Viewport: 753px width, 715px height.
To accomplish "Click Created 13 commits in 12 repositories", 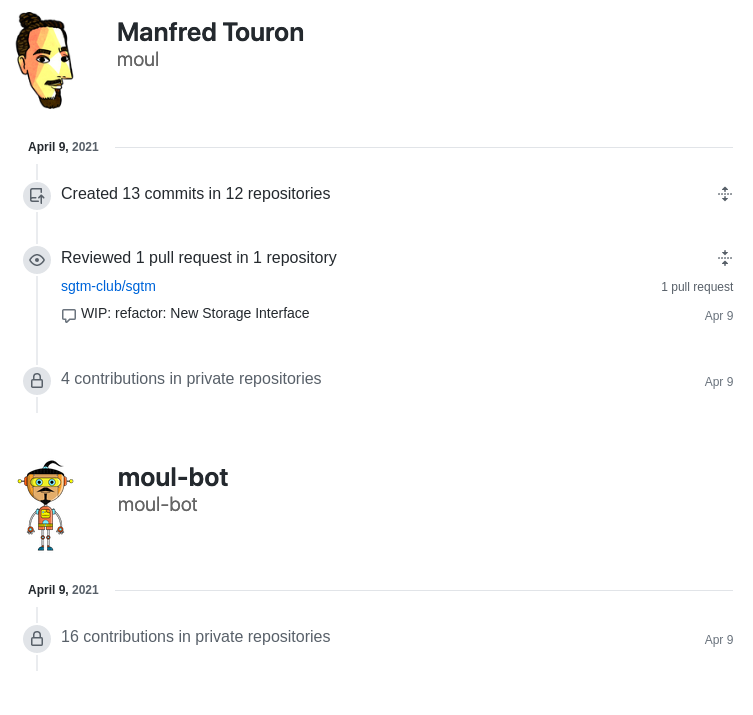I will point(195,194).
